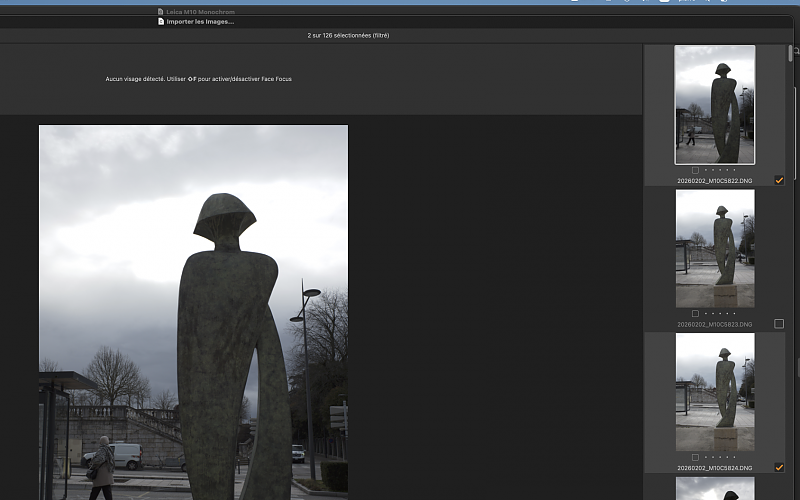Click the color label square under the M10C5822 thumbnail
Viewport: 800px width, 500px height.
point(695,170)
